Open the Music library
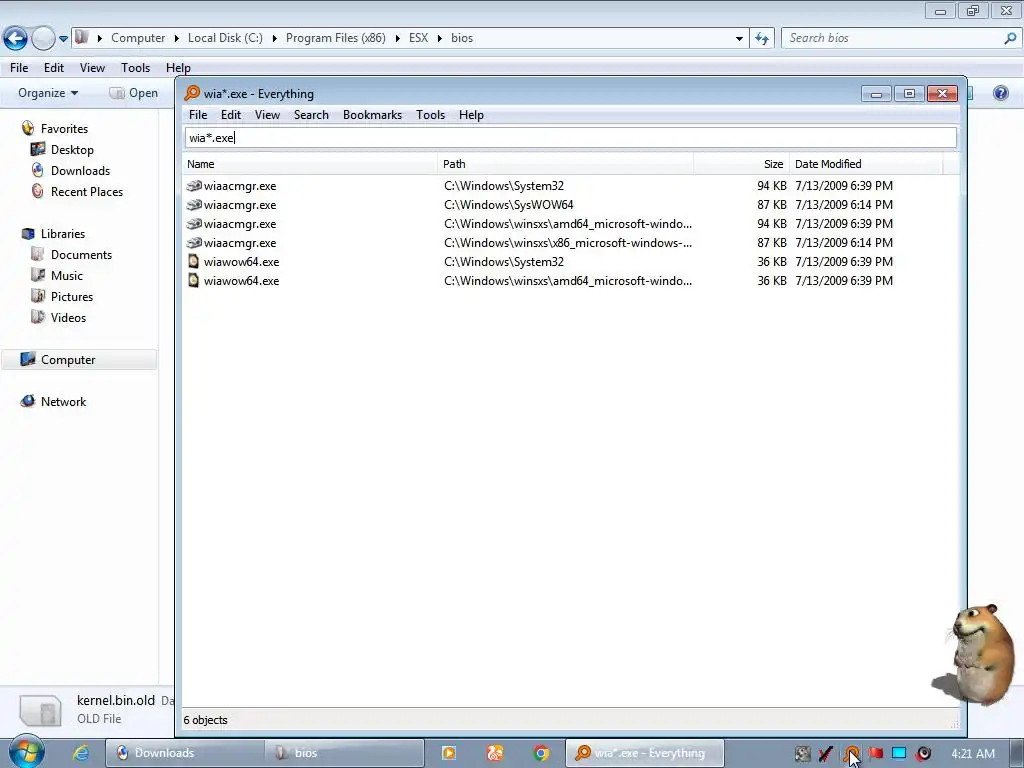The height and width of the screenshot is (768, 1024). click(x=67, y=276)
